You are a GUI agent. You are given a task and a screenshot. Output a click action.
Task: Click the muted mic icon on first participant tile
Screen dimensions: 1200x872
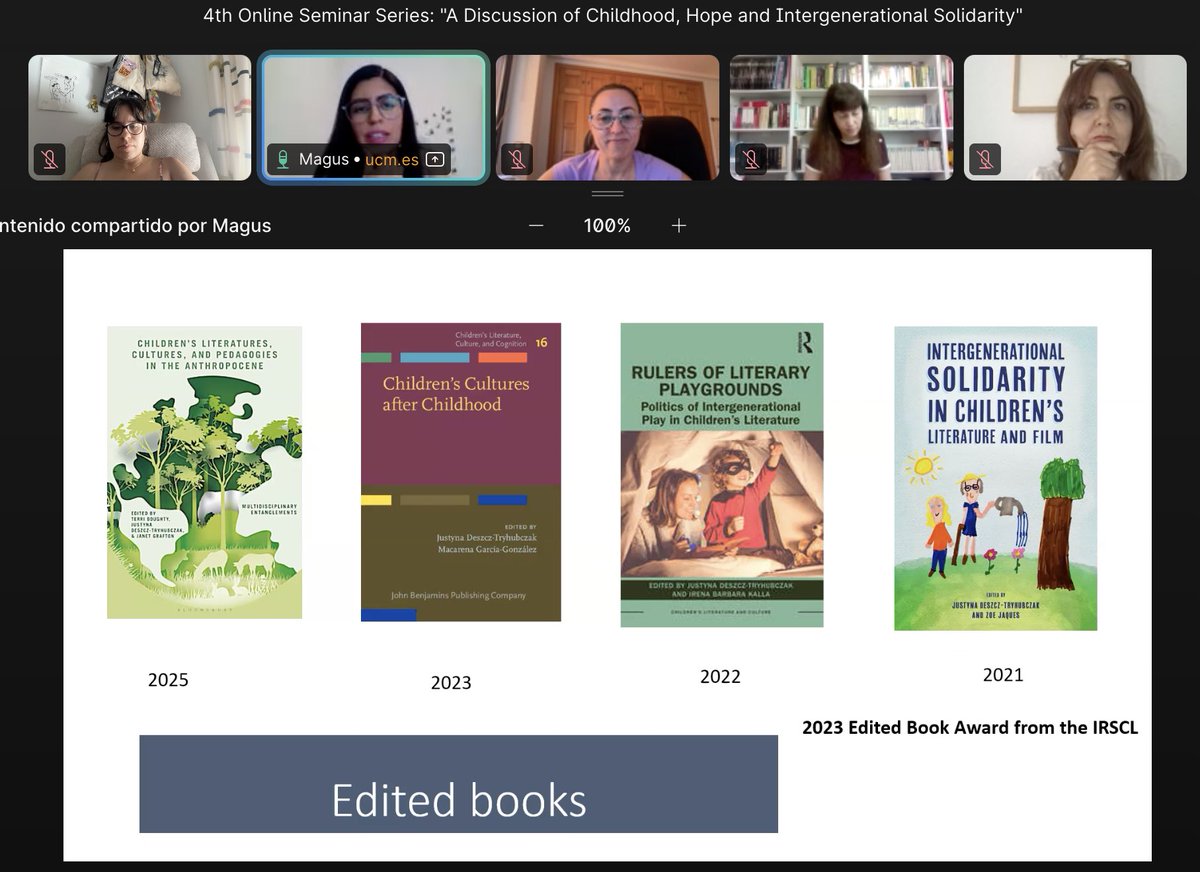click(49, 159)
